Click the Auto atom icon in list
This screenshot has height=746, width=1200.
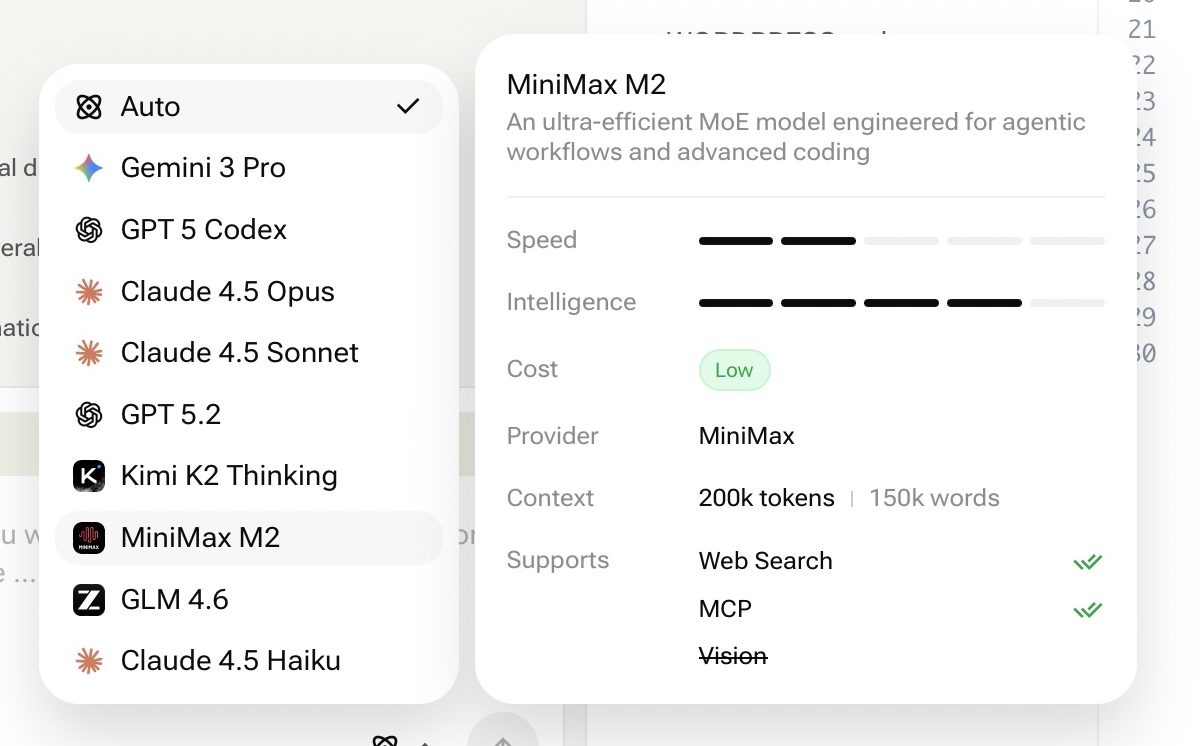tap(89, 107)
